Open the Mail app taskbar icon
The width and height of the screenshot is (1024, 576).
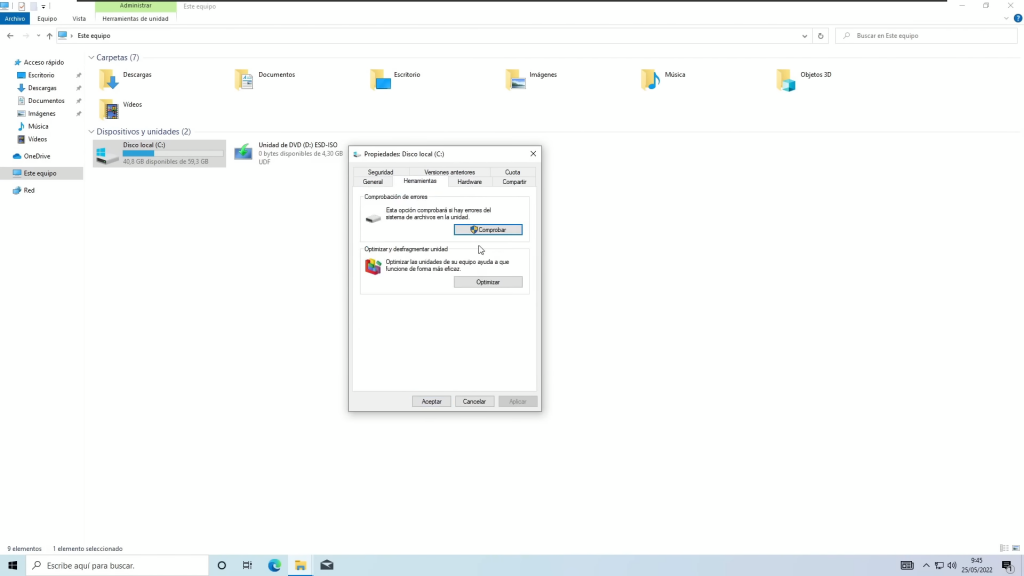[x=326, y=565]
